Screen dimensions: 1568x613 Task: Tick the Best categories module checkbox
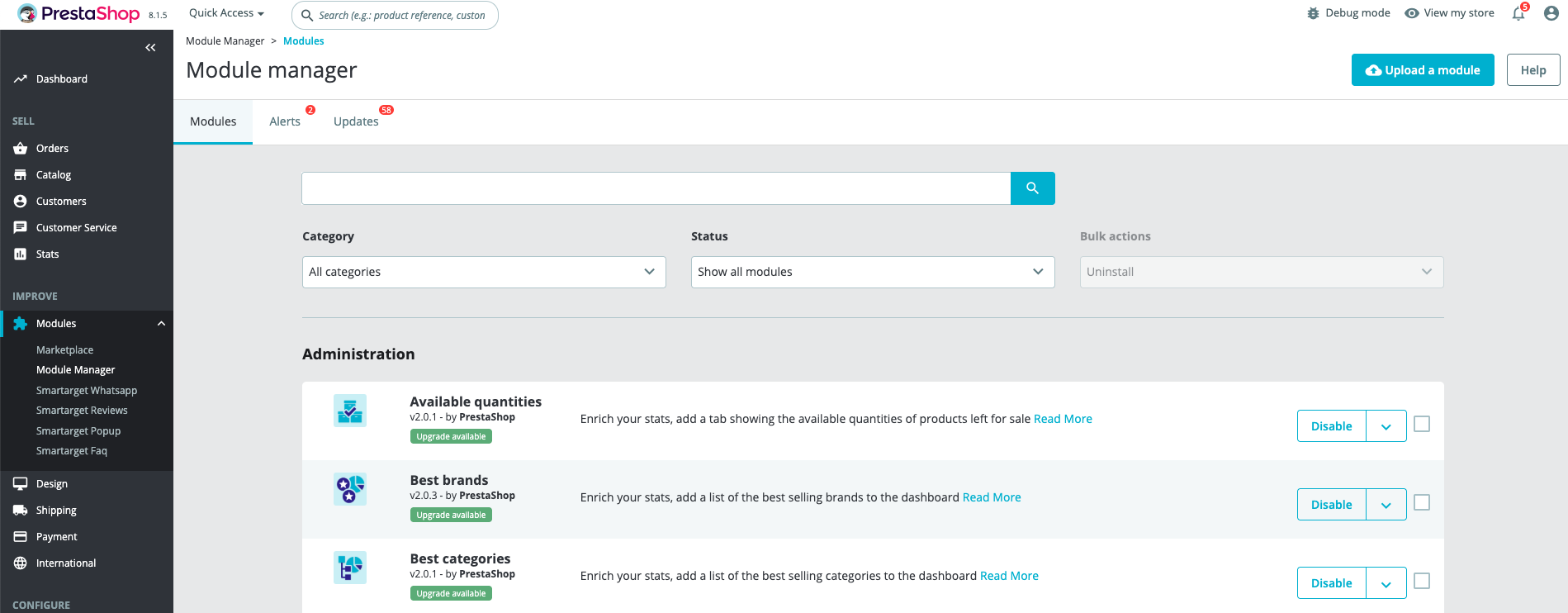pos(1422,581)
